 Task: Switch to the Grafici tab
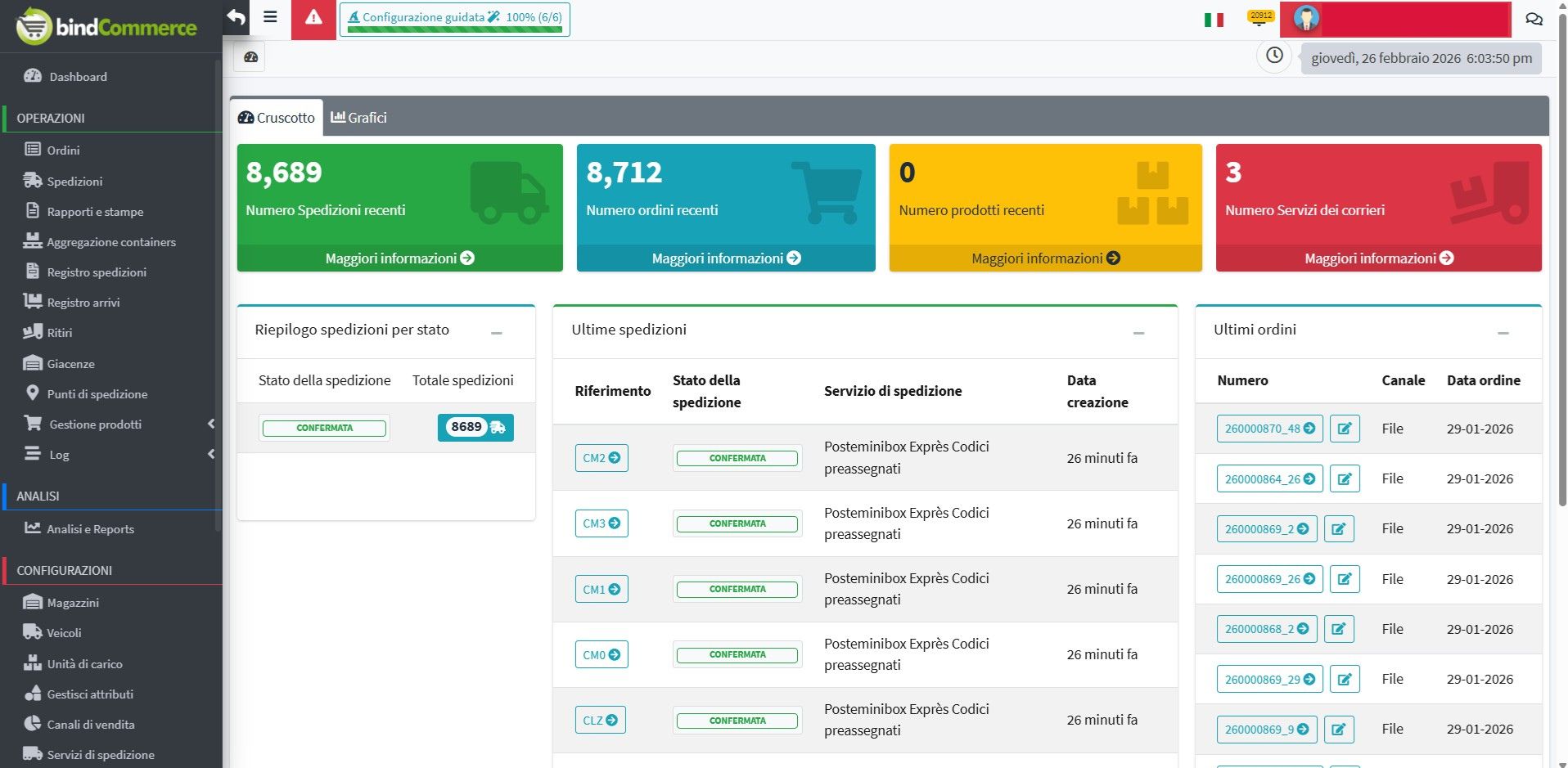coord(359,118)
